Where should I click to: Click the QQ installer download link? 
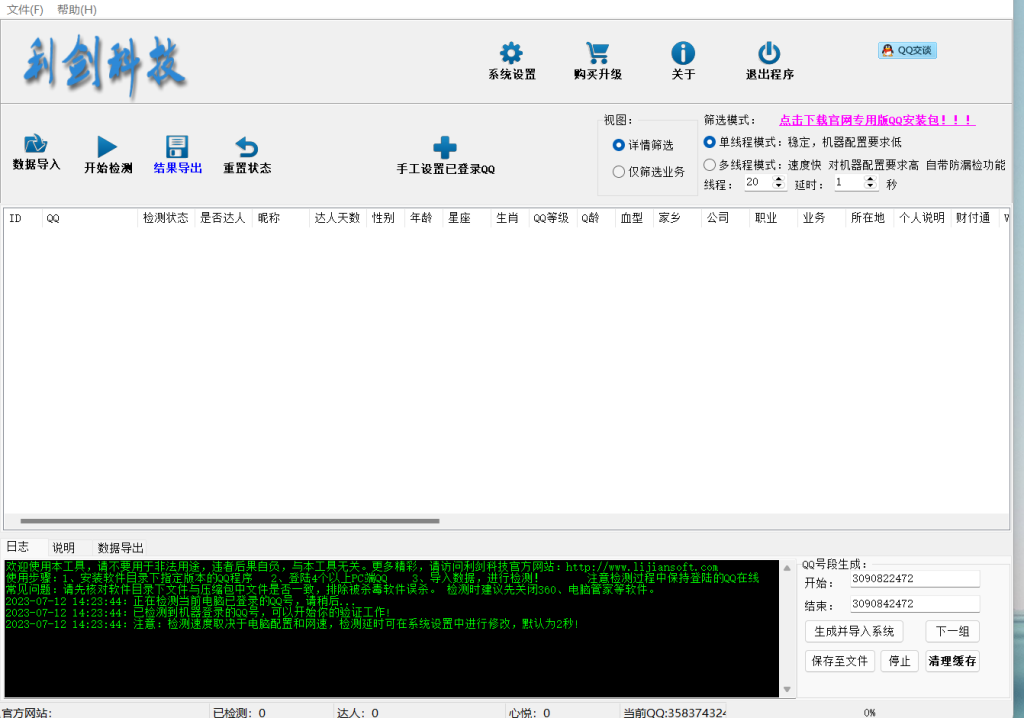876,119
